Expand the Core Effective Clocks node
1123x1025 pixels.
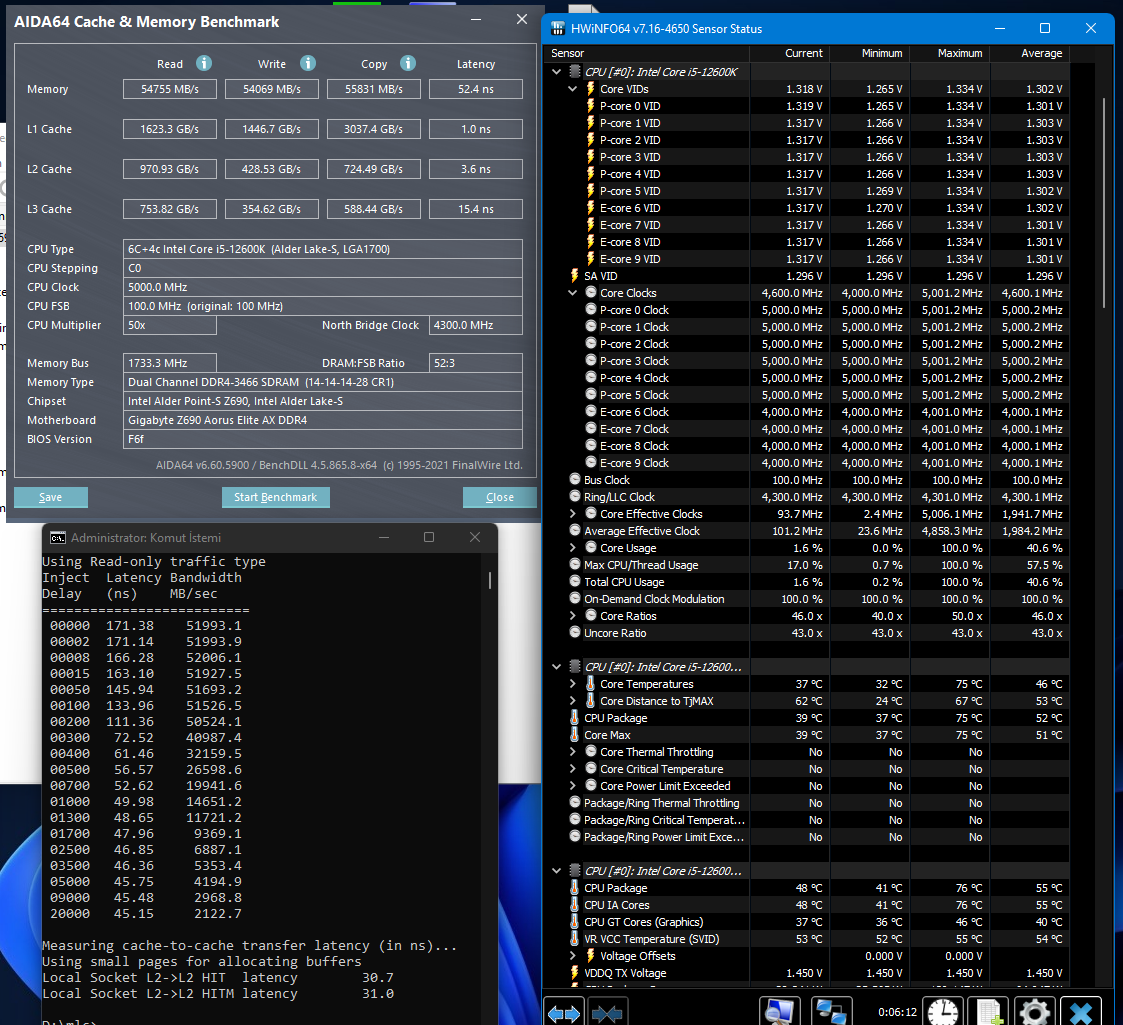pyautogui.click(x=572, y=514)
